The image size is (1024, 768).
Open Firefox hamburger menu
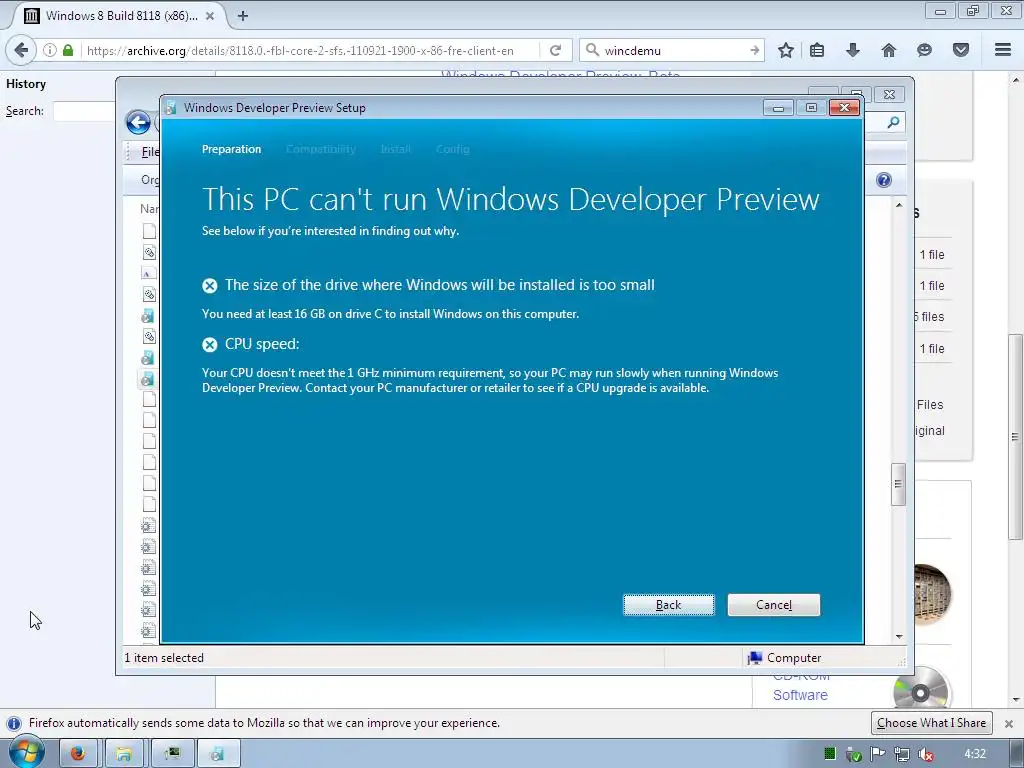tap(1003, 50)
